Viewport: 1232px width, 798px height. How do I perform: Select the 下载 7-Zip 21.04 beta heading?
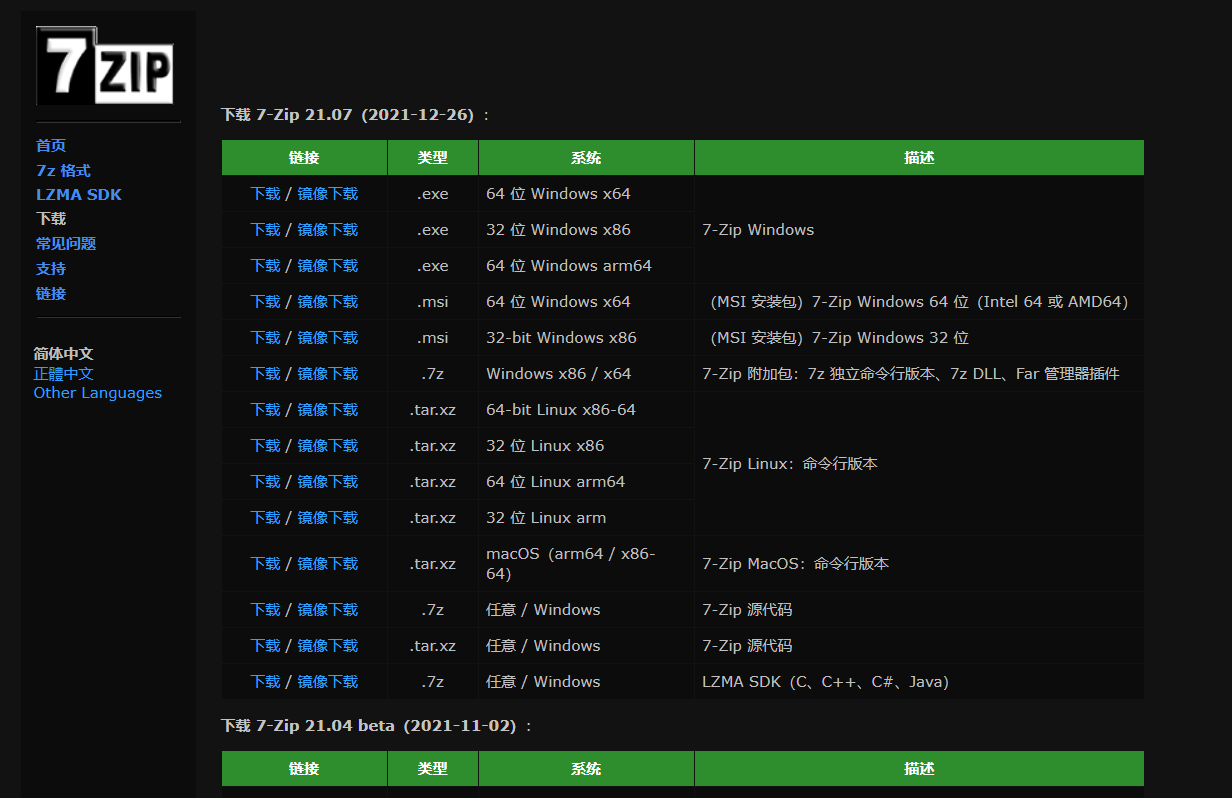378,726
